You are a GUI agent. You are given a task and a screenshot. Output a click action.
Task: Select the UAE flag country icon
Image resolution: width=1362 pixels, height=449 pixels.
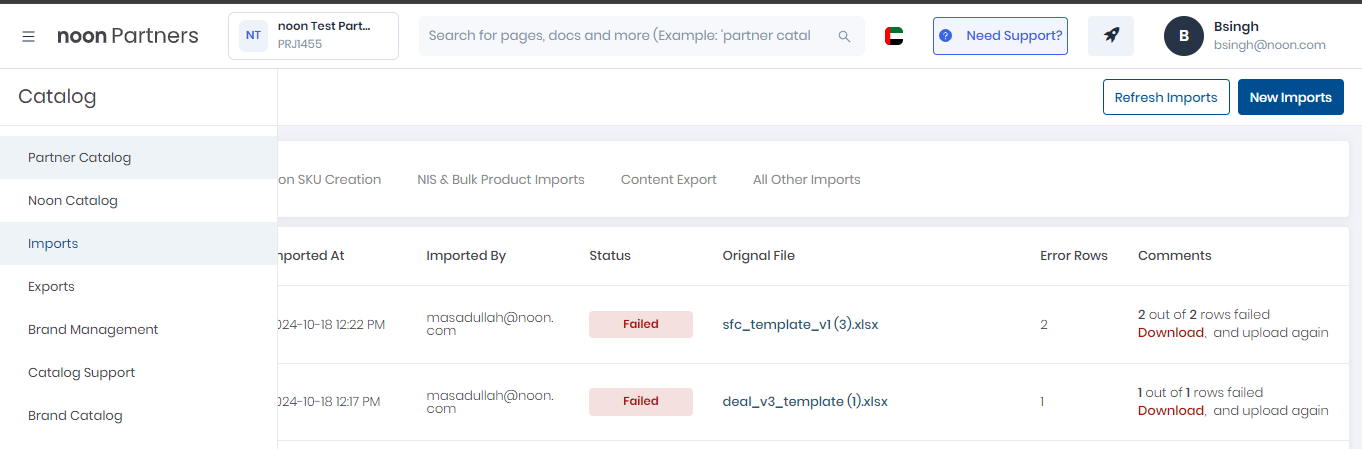894,36
